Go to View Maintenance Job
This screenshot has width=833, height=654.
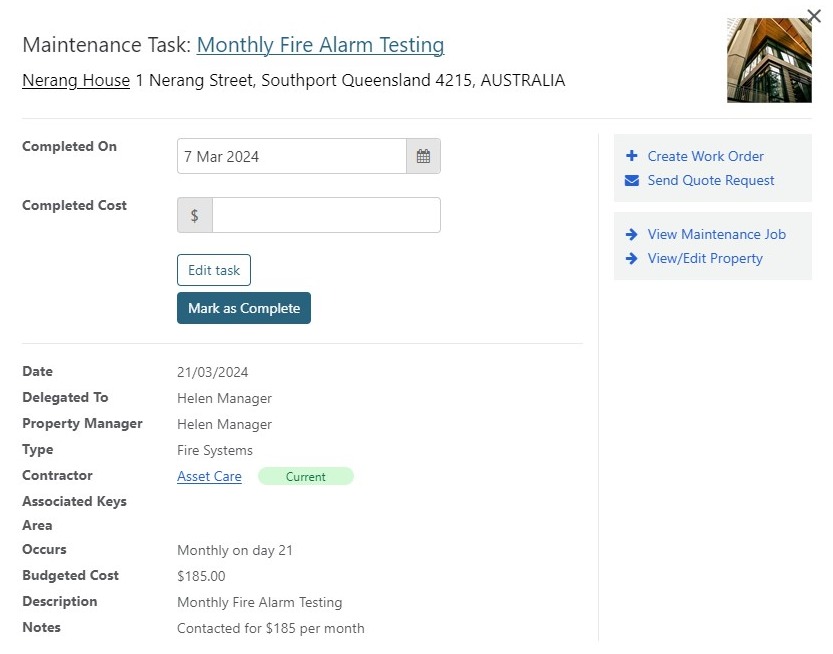click(x=716, y=235)
